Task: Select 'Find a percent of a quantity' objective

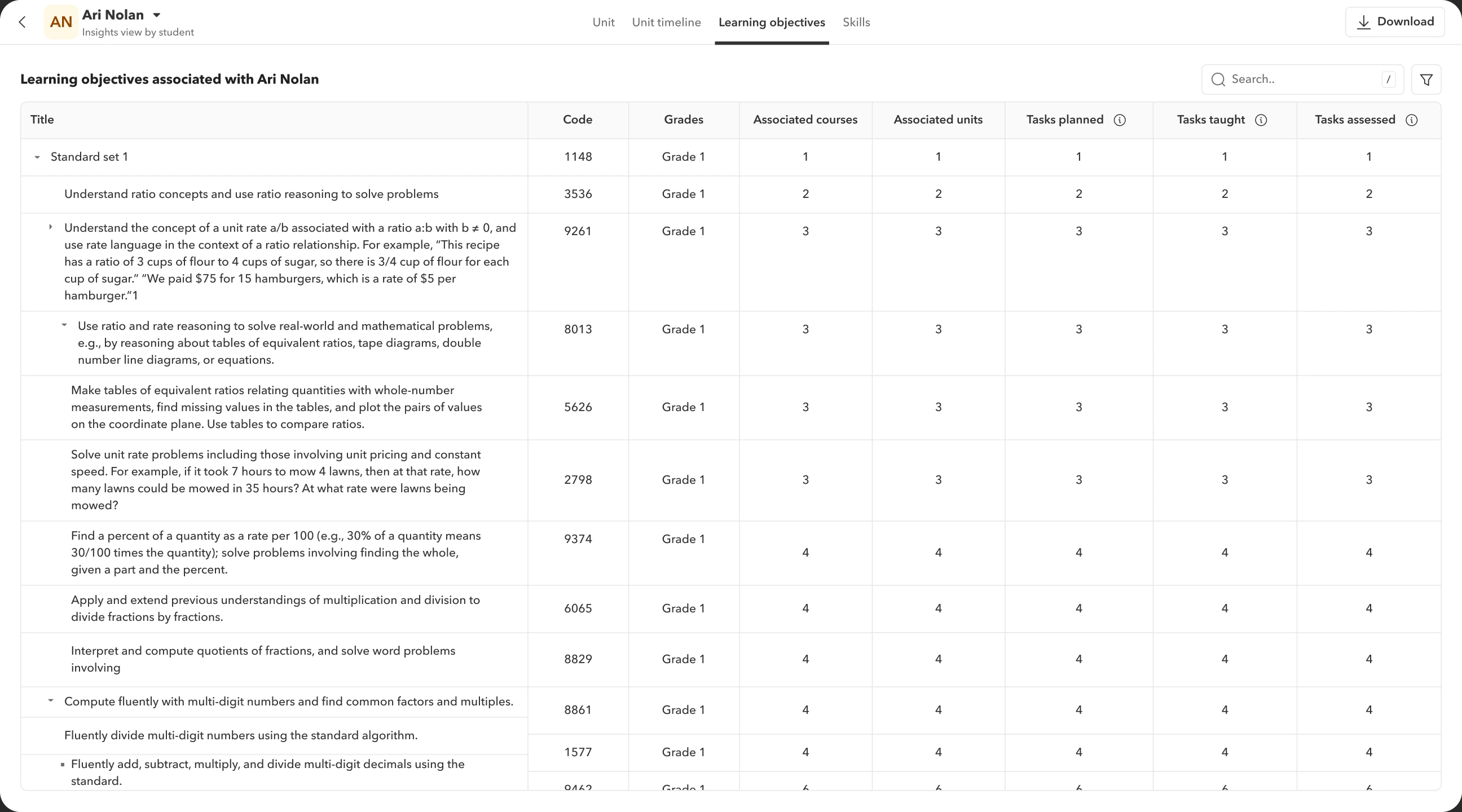Action: (x=276, y=553)
